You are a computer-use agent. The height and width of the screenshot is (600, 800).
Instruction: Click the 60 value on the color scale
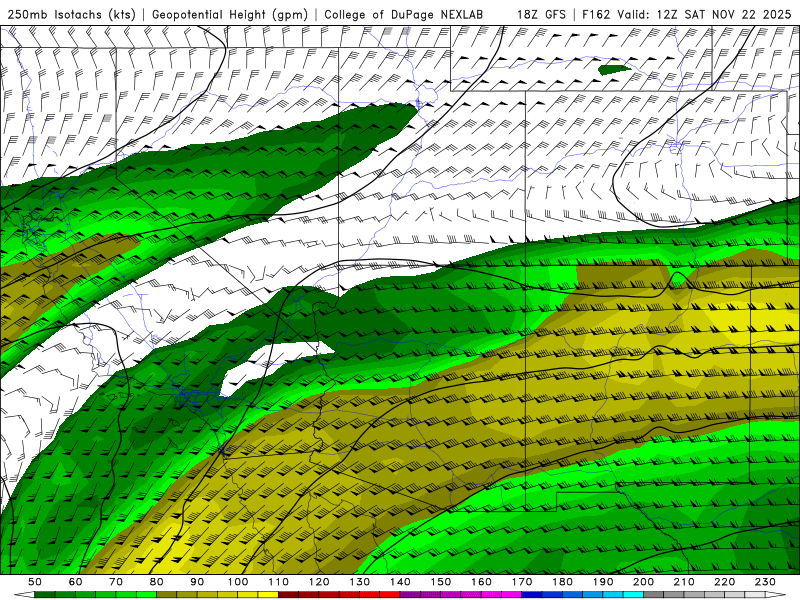tap(76, 582)
